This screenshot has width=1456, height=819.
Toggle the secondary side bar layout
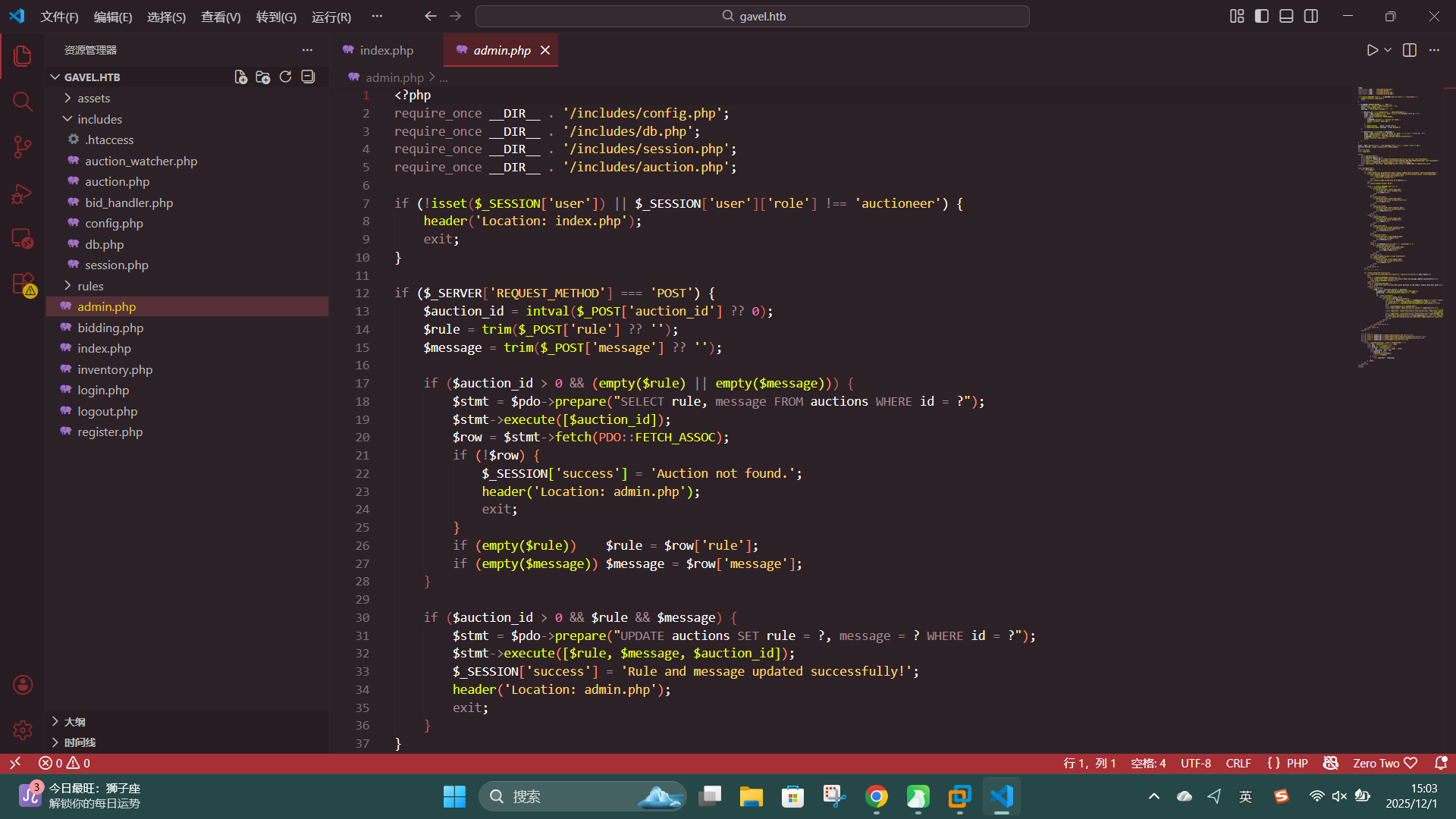tap(1311, 16)
